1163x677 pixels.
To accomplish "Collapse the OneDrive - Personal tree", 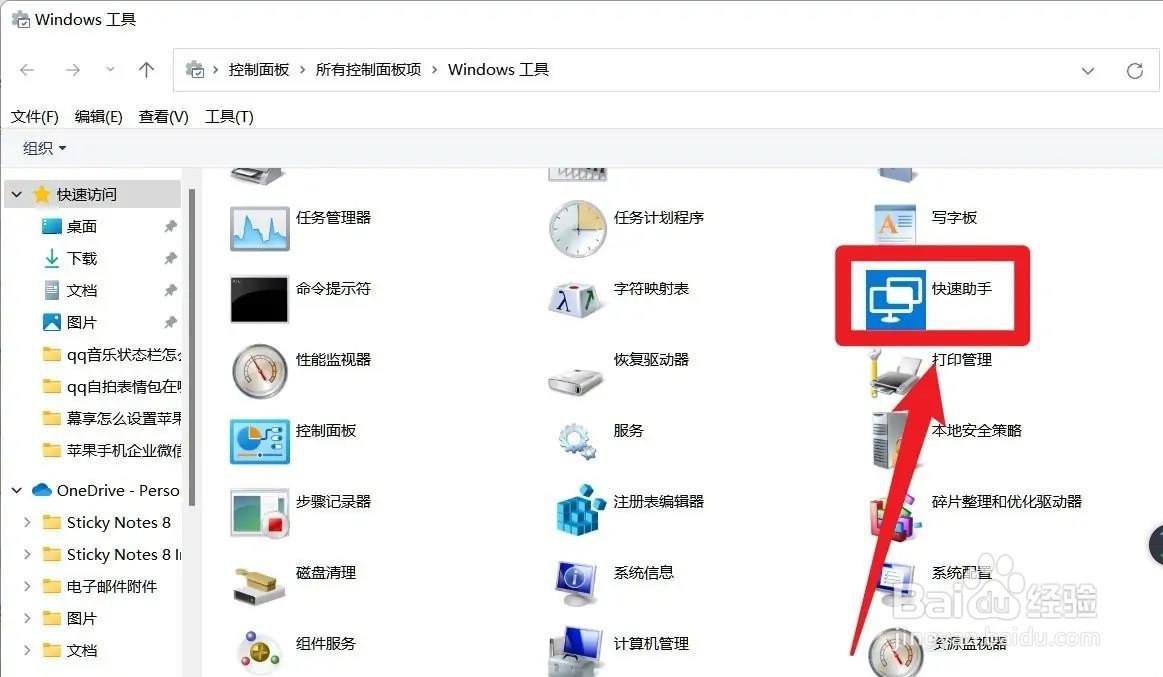I will pos(16,490).
